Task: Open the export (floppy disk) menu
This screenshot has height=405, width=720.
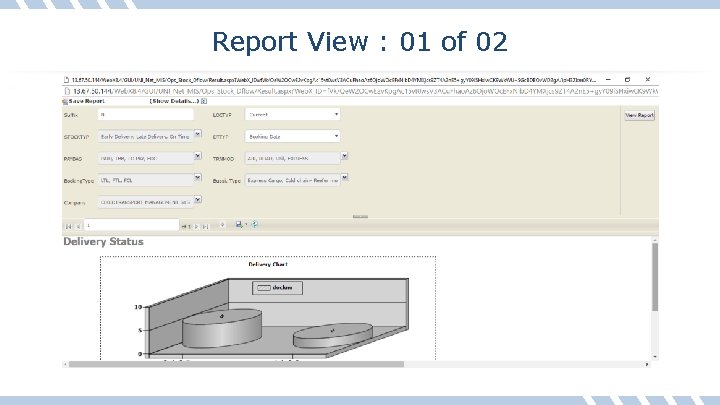Action: pos(240,225)
